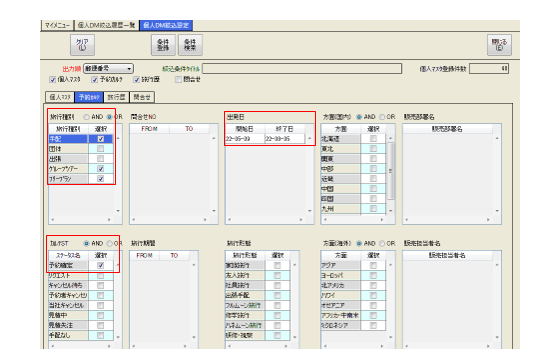The width and height of the screenshot is (555, 360).
Task: Select AND radio for 方面(国内)
Action: 359,117
